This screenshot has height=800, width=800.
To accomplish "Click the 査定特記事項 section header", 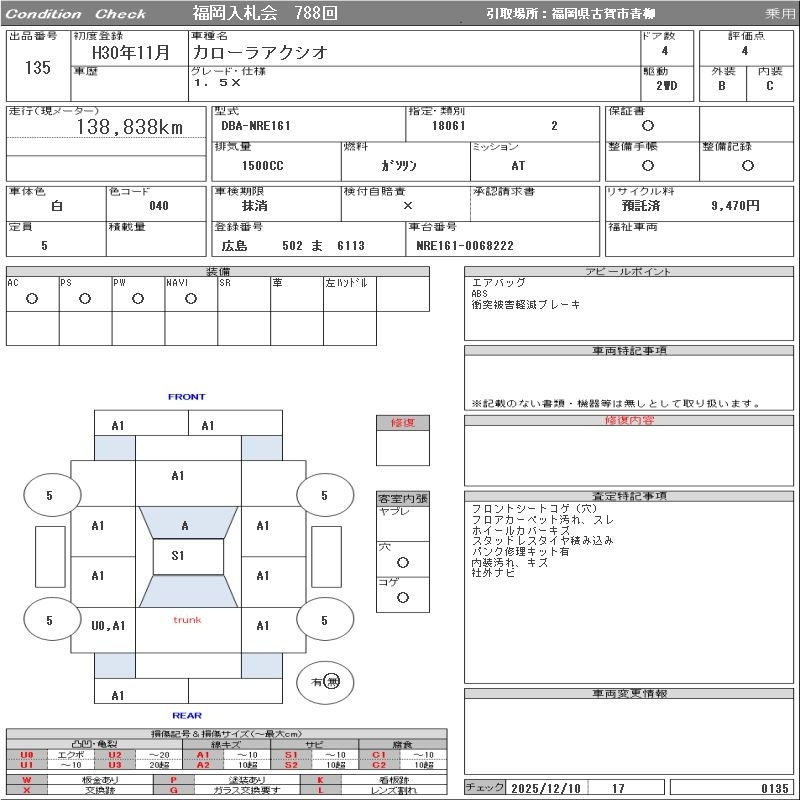I will pyautogui.click(x=629, y=496).
